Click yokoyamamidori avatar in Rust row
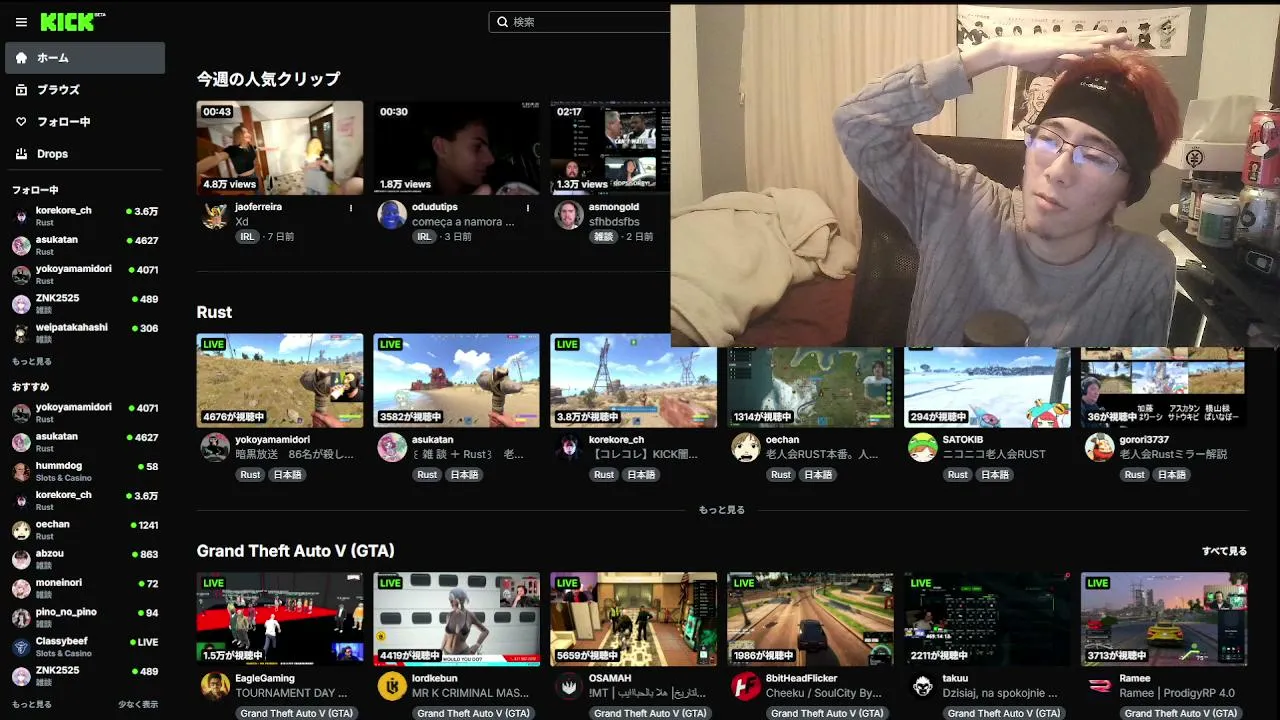 click(x=215, y=447)
